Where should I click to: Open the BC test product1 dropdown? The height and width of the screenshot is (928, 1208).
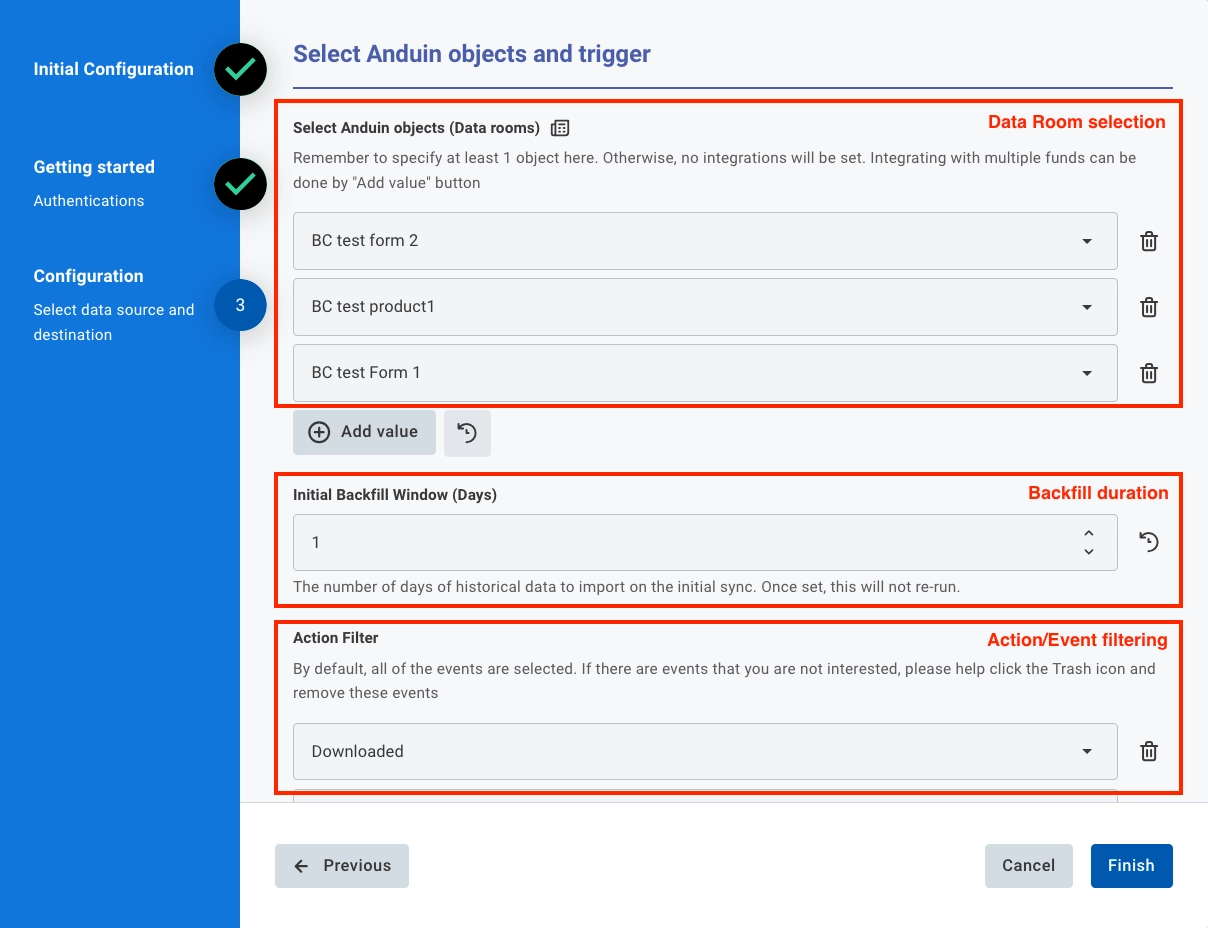(x=705, y=307)
